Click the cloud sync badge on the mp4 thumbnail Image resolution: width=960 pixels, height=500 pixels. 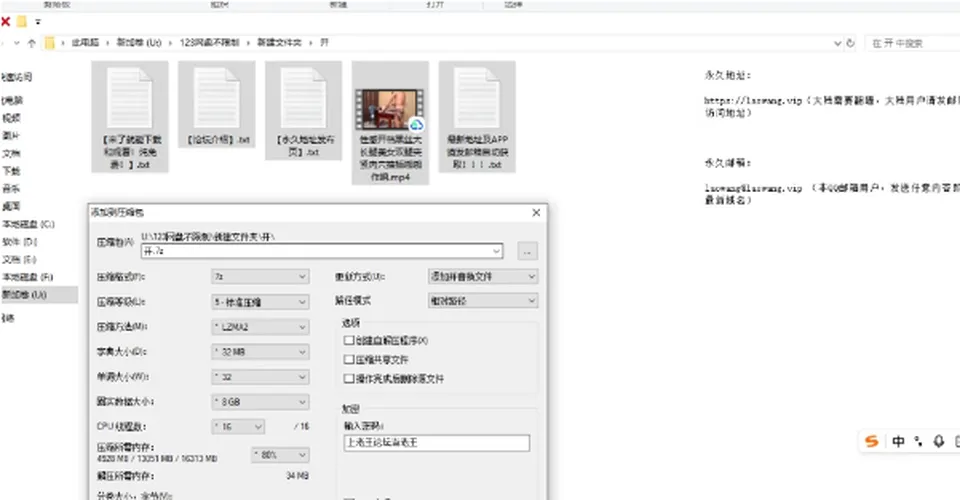[x=416, y=125]
